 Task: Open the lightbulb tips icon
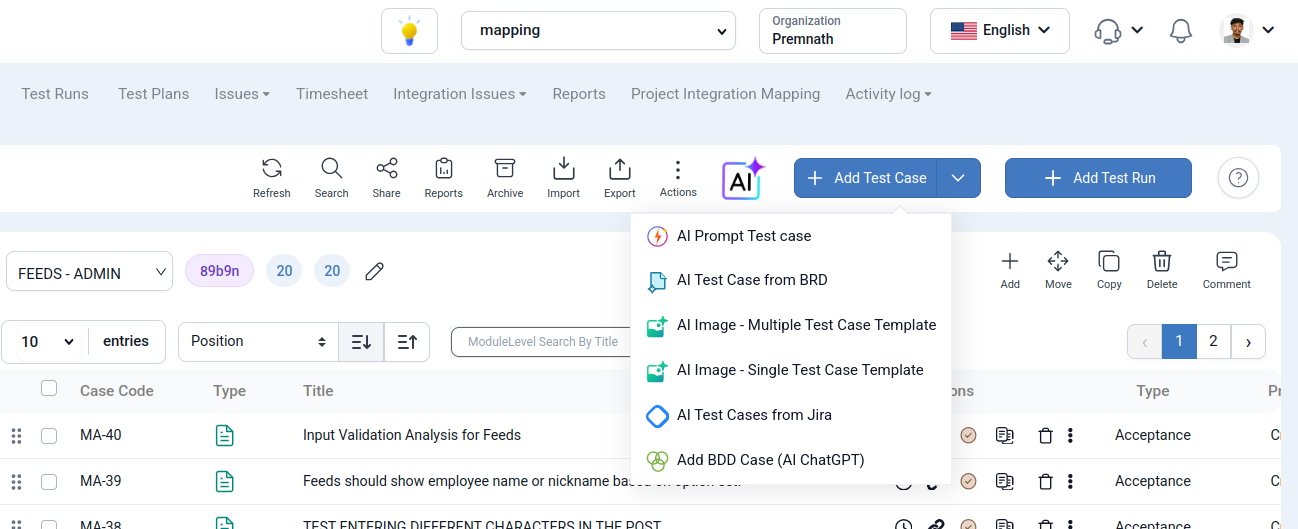pos(409,31)
